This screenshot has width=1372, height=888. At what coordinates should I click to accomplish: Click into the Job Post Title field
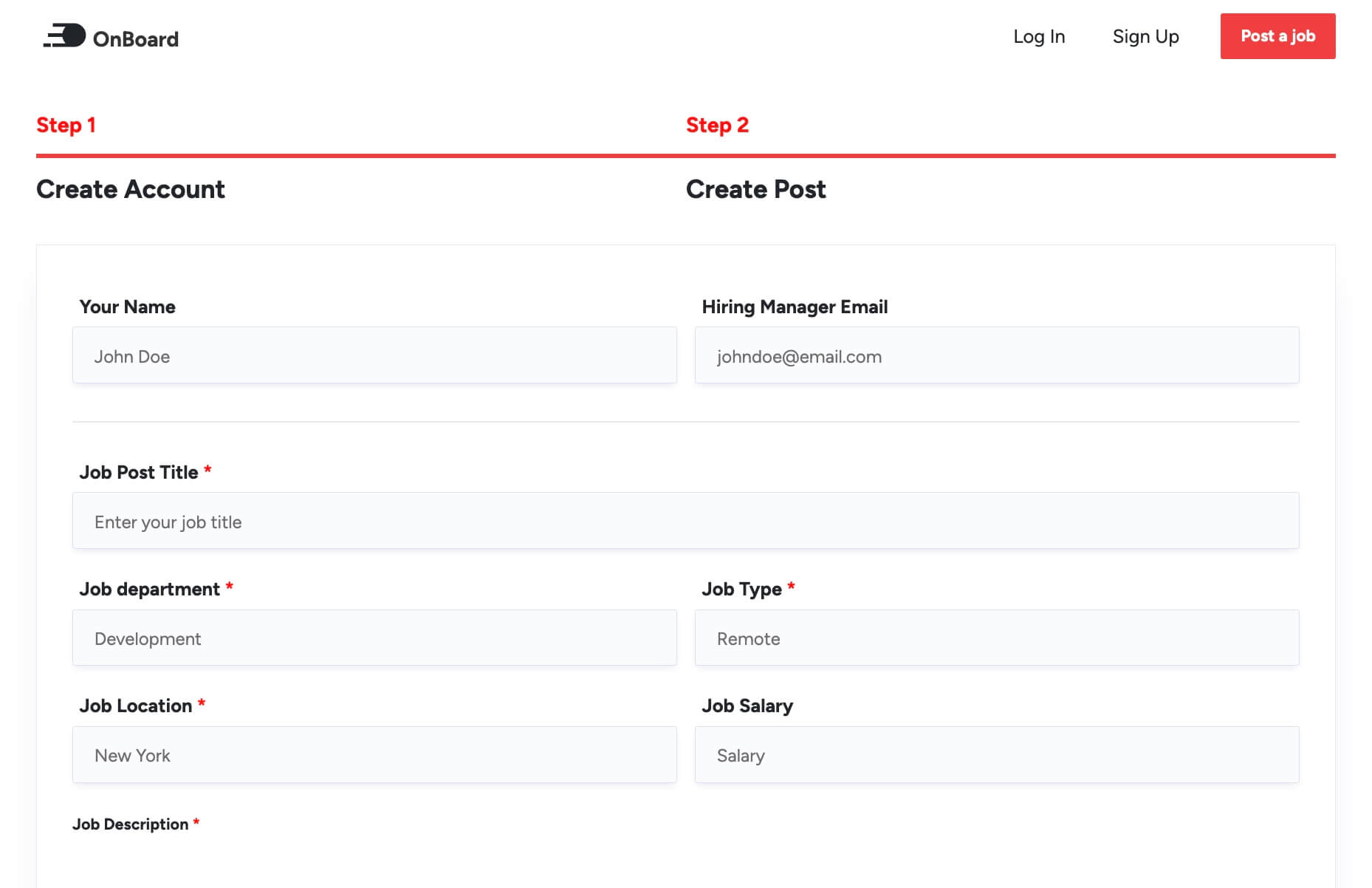pos(685,521)
